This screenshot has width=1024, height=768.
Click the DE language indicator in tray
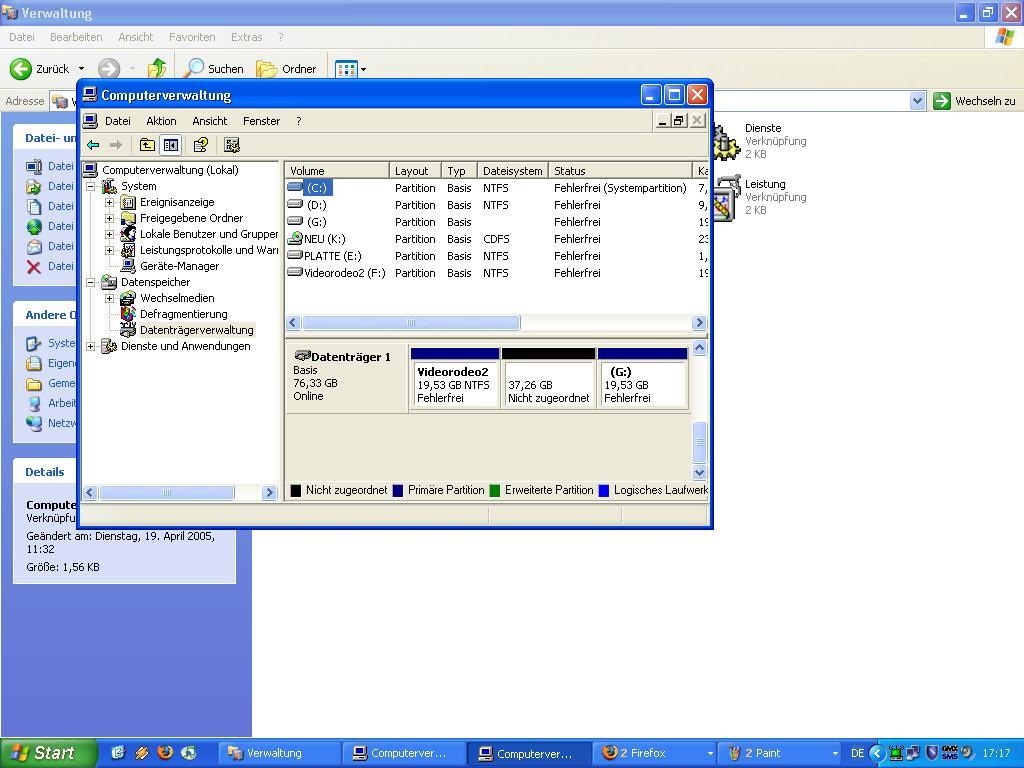857,753
